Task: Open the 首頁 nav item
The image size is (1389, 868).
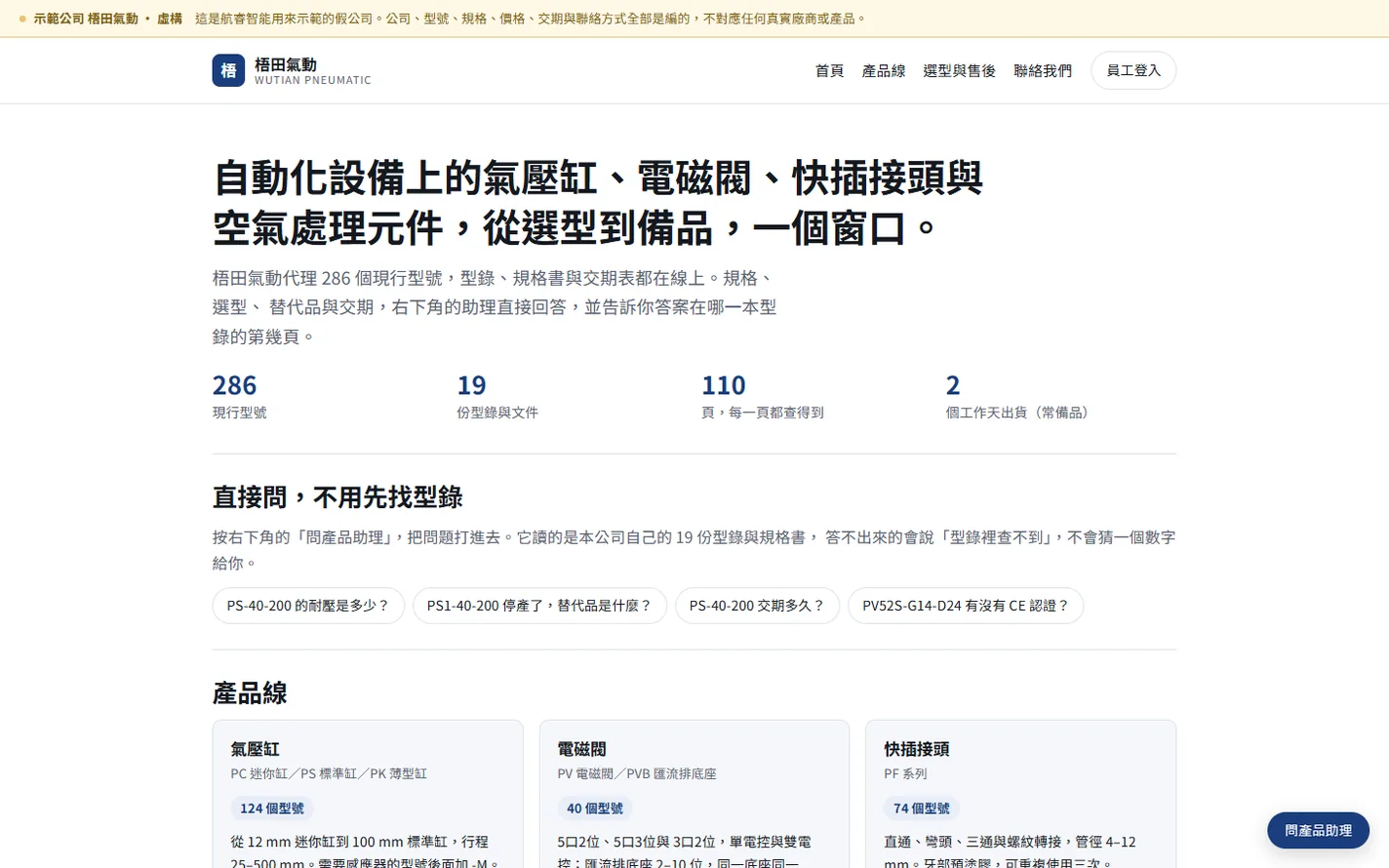Action: pyautogui.click(x=829, y=71)
